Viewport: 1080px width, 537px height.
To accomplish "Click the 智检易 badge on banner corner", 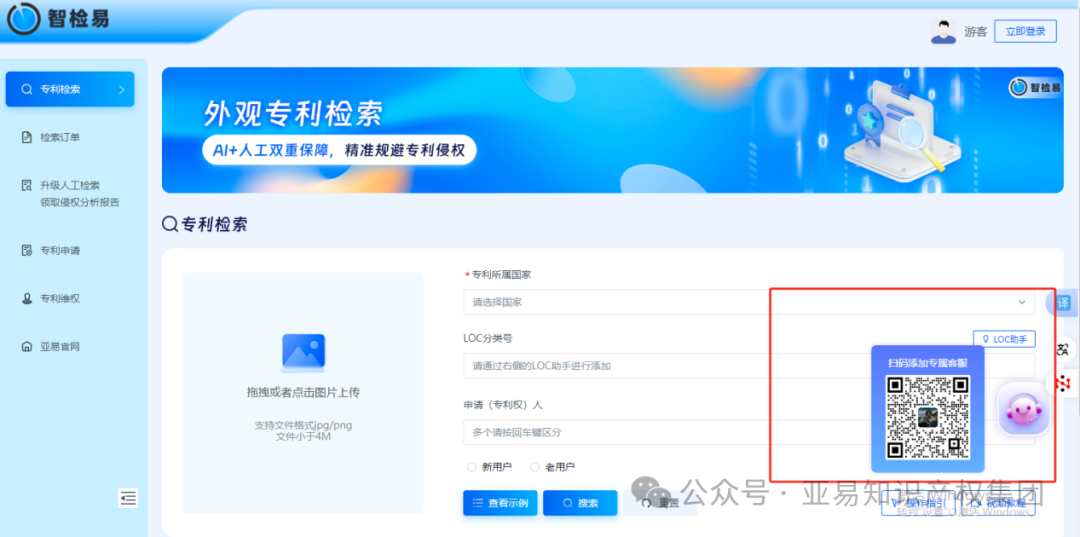I will click(x=1035, y=87).
